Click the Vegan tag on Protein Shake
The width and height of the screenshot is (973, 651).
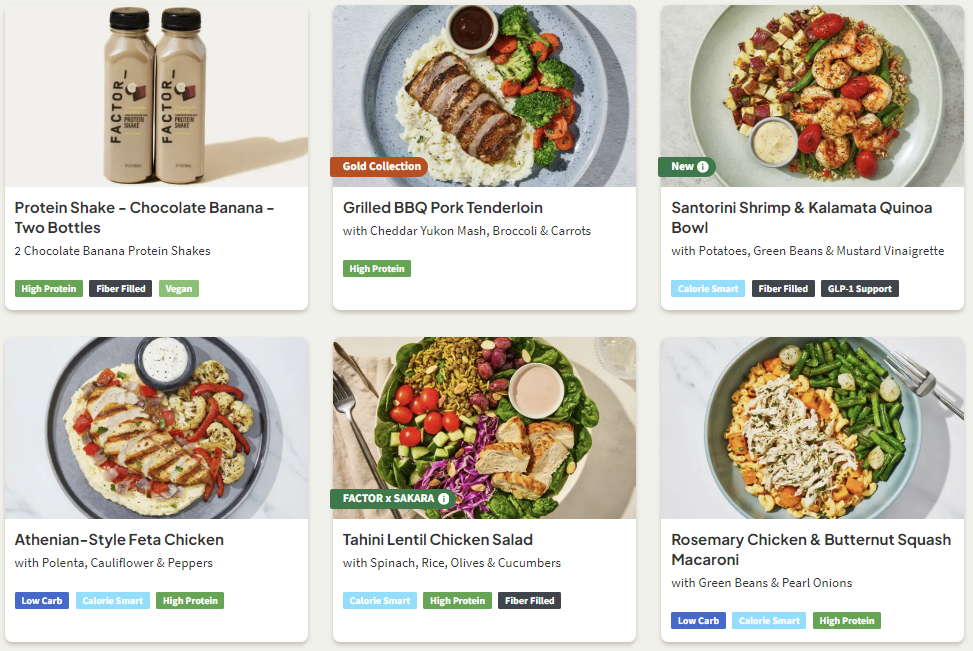point(179,289)
